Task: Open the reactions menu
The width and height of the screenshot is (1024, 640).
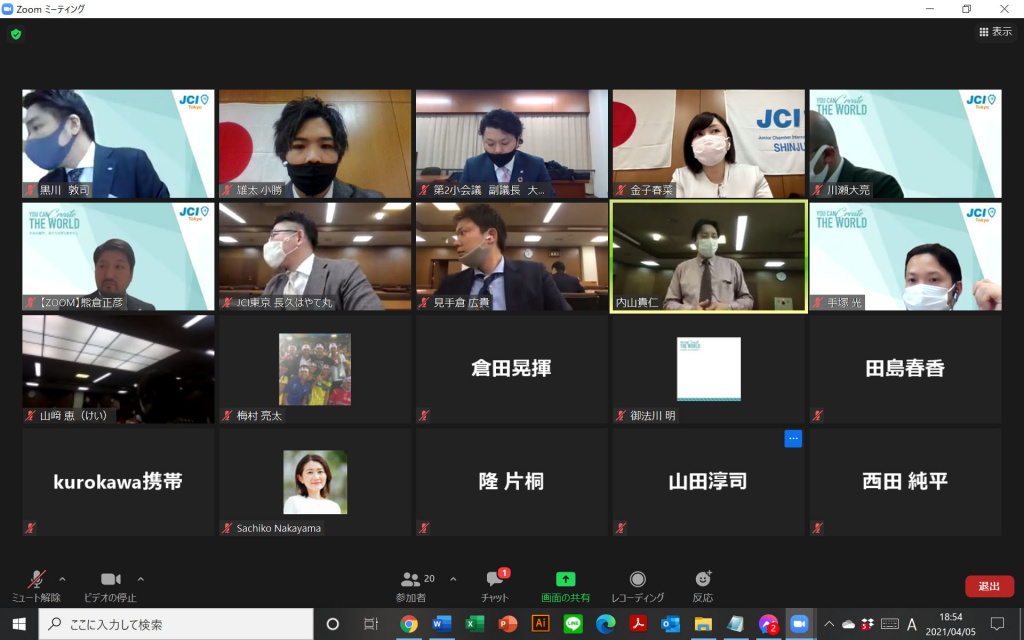Action: [703, 585]
